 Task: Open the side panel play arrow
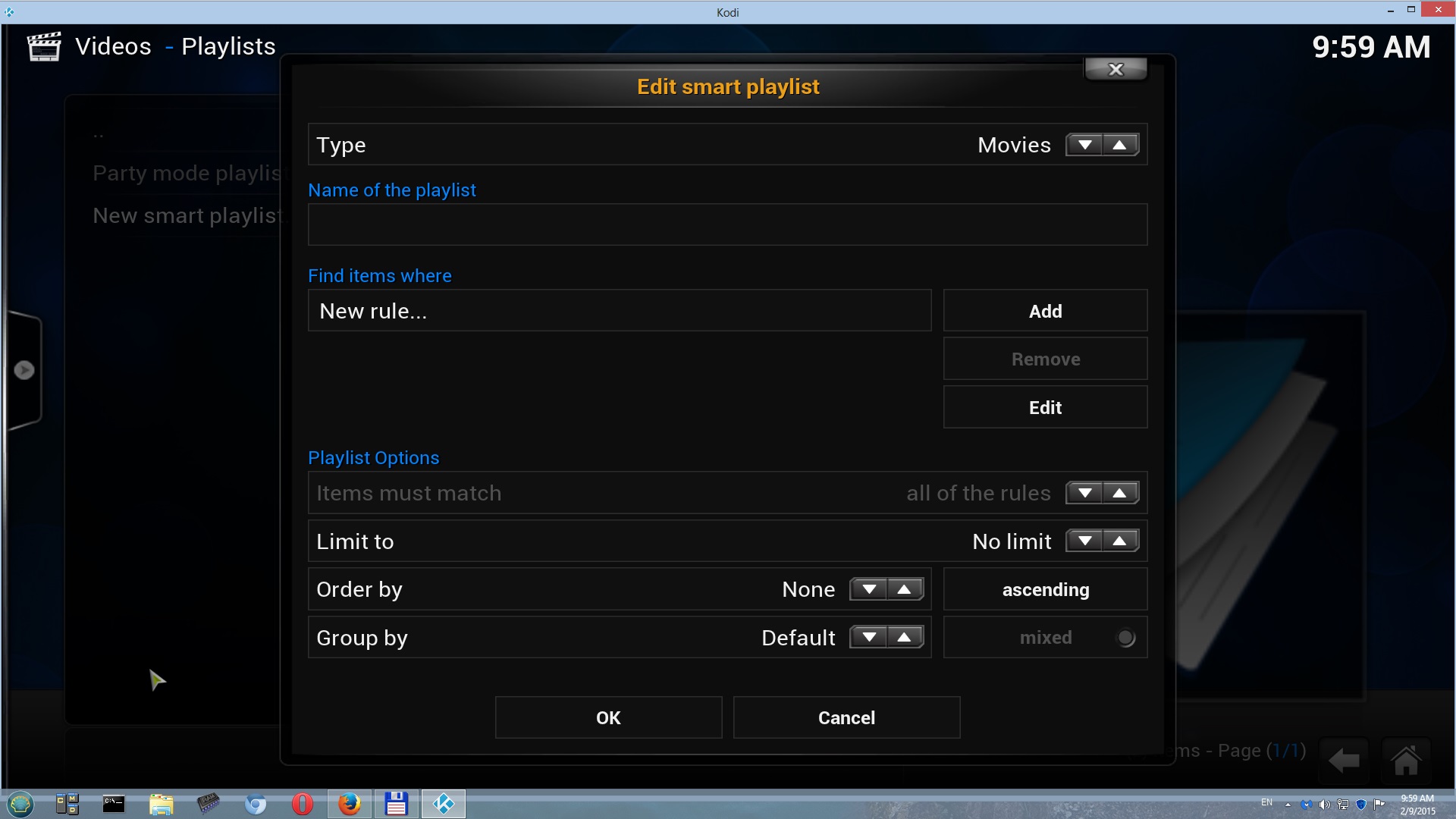[24, 370]
